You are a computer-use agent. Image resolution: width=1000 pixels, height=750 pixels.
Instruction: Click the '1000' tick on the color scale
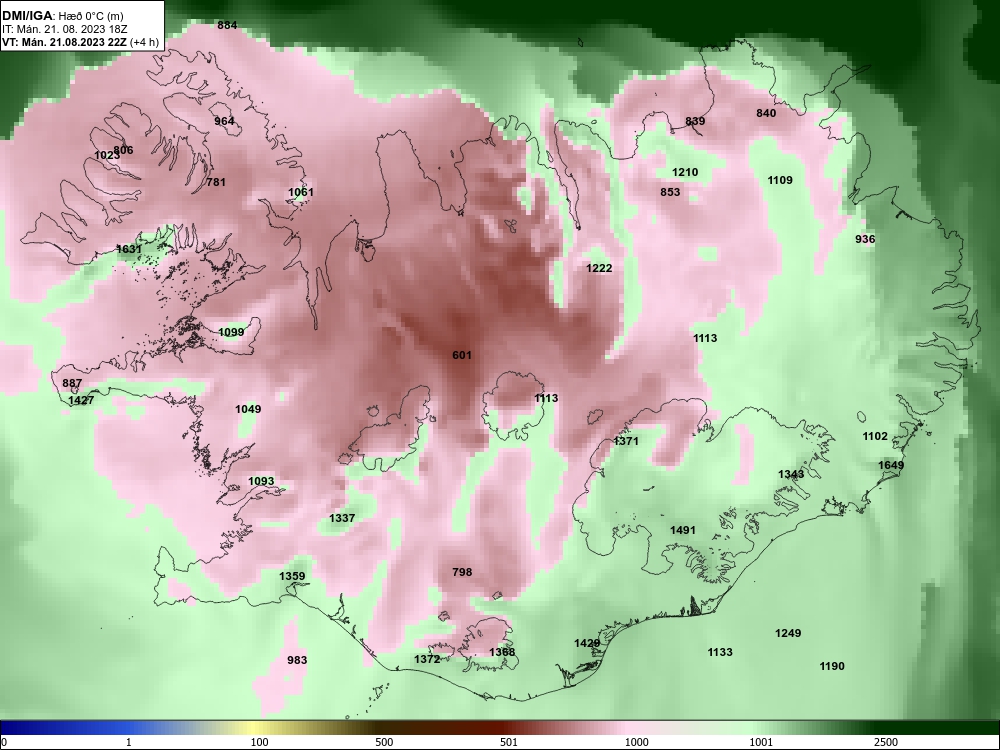click(636, 742)
